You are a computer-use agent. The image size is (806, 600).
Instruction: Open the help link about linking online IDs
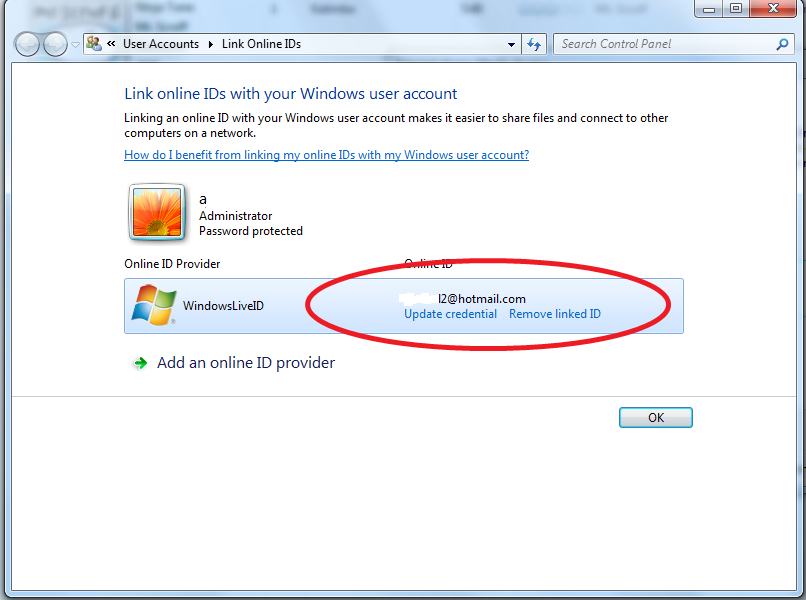click(x=326, y=155)
